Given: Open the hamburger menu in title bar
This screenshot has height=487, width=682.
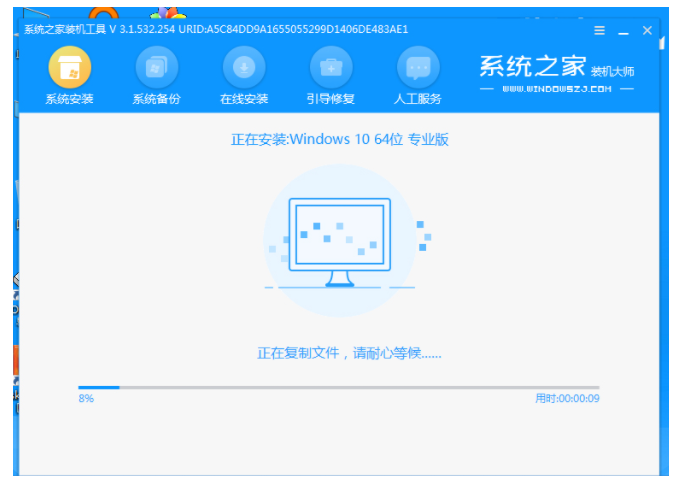Looking at the screenshot, I should click(599, 30).
